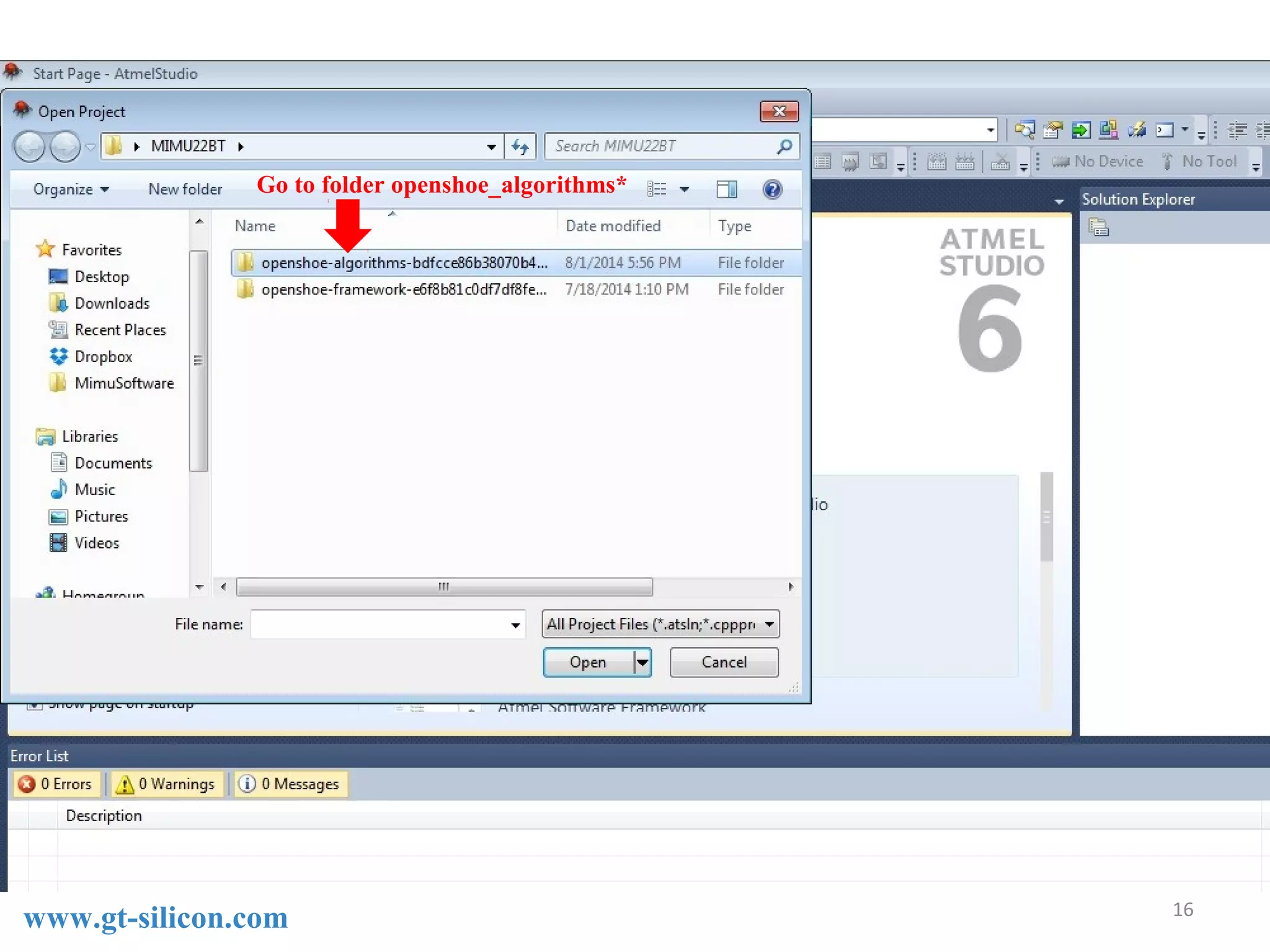Expand the File name dropdown arrow
The image size is (1270, 952).
[x=515, y=625]
